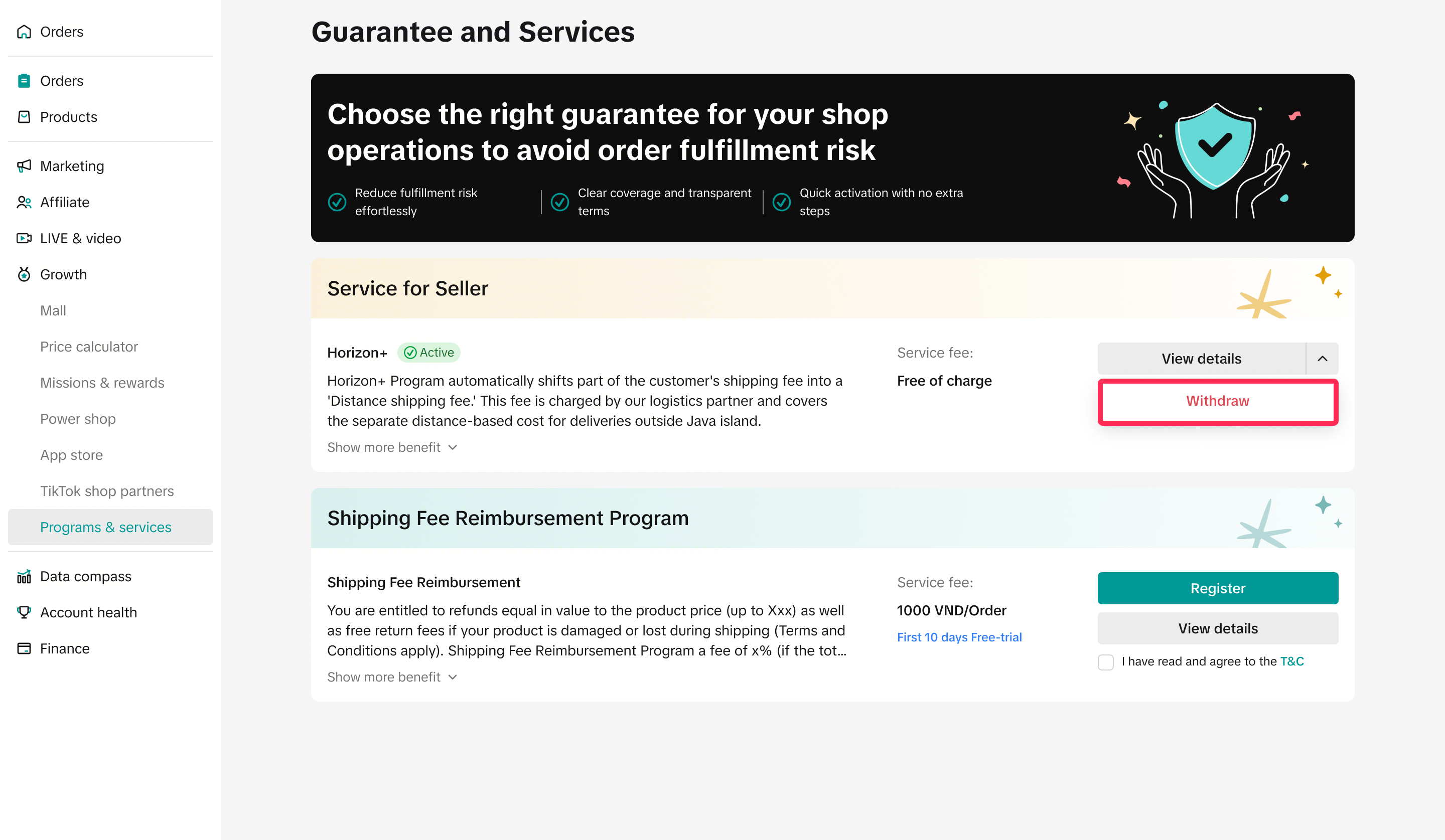Click the LIVE & video camera icon
The height and width of the screenshot is (840, 1445).
[x=24, y=238]
